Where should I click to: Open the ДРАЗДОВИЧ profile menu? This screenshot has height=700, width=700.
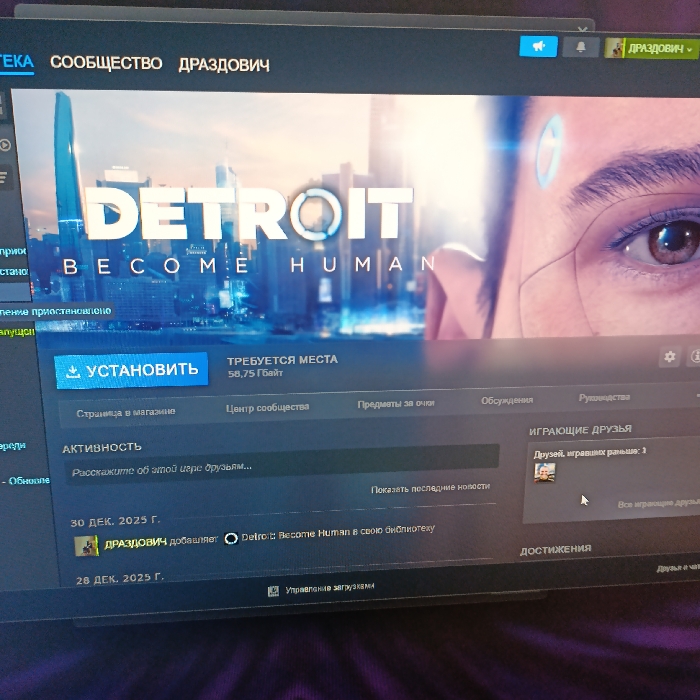click(x=224, y=65)
